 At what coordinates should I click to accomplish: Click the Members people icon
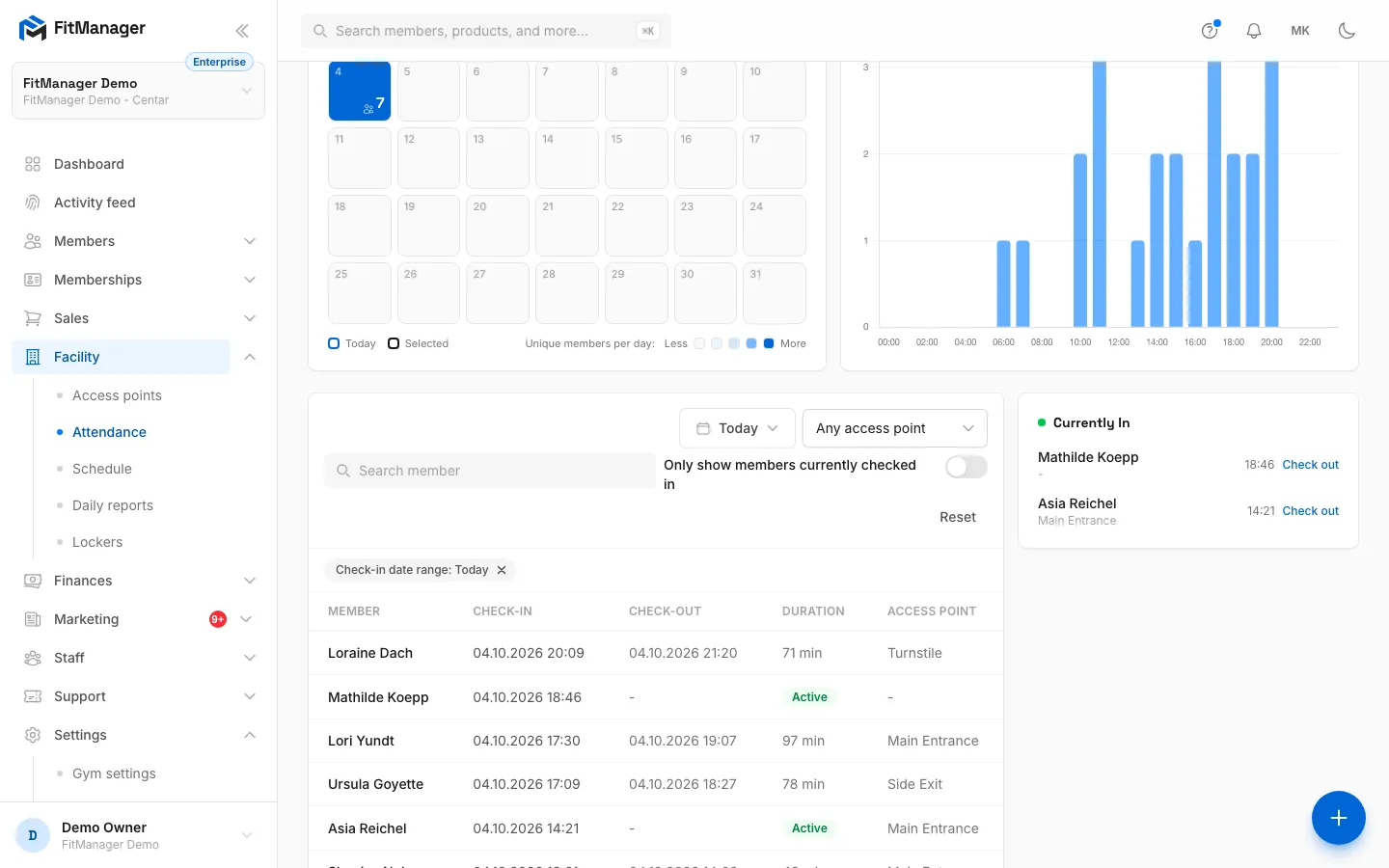(x=33, y=241)
